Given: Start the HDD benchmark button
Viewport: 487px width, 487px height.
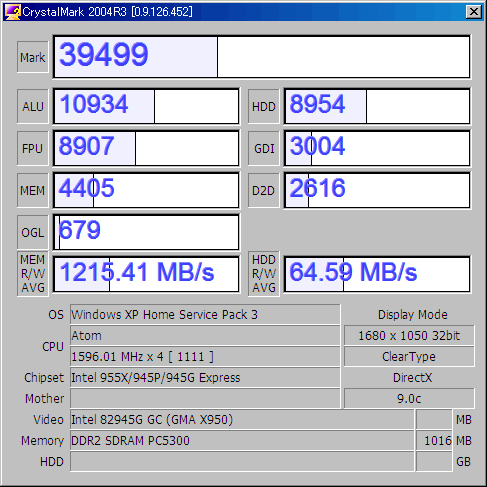Looking at the screenshot, I should point(264,106).
